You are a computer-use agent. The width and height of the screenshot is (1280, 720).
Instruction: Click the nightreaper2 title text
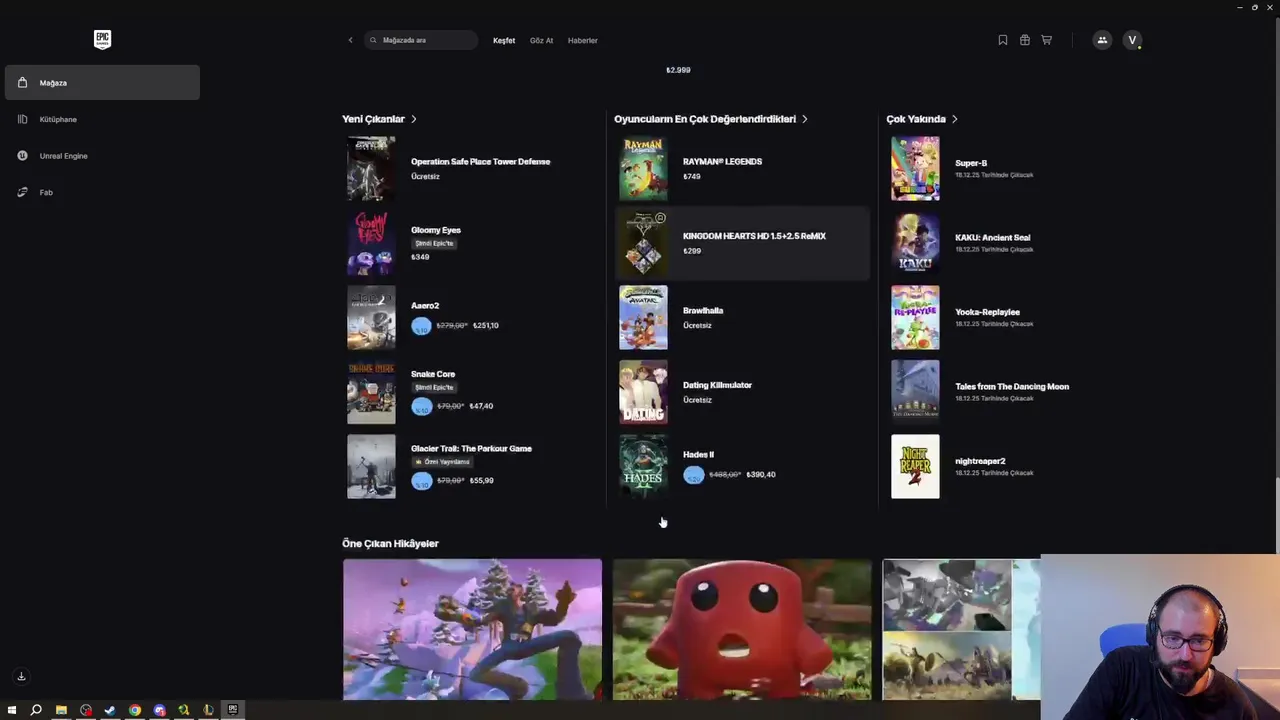coord(980,461)
